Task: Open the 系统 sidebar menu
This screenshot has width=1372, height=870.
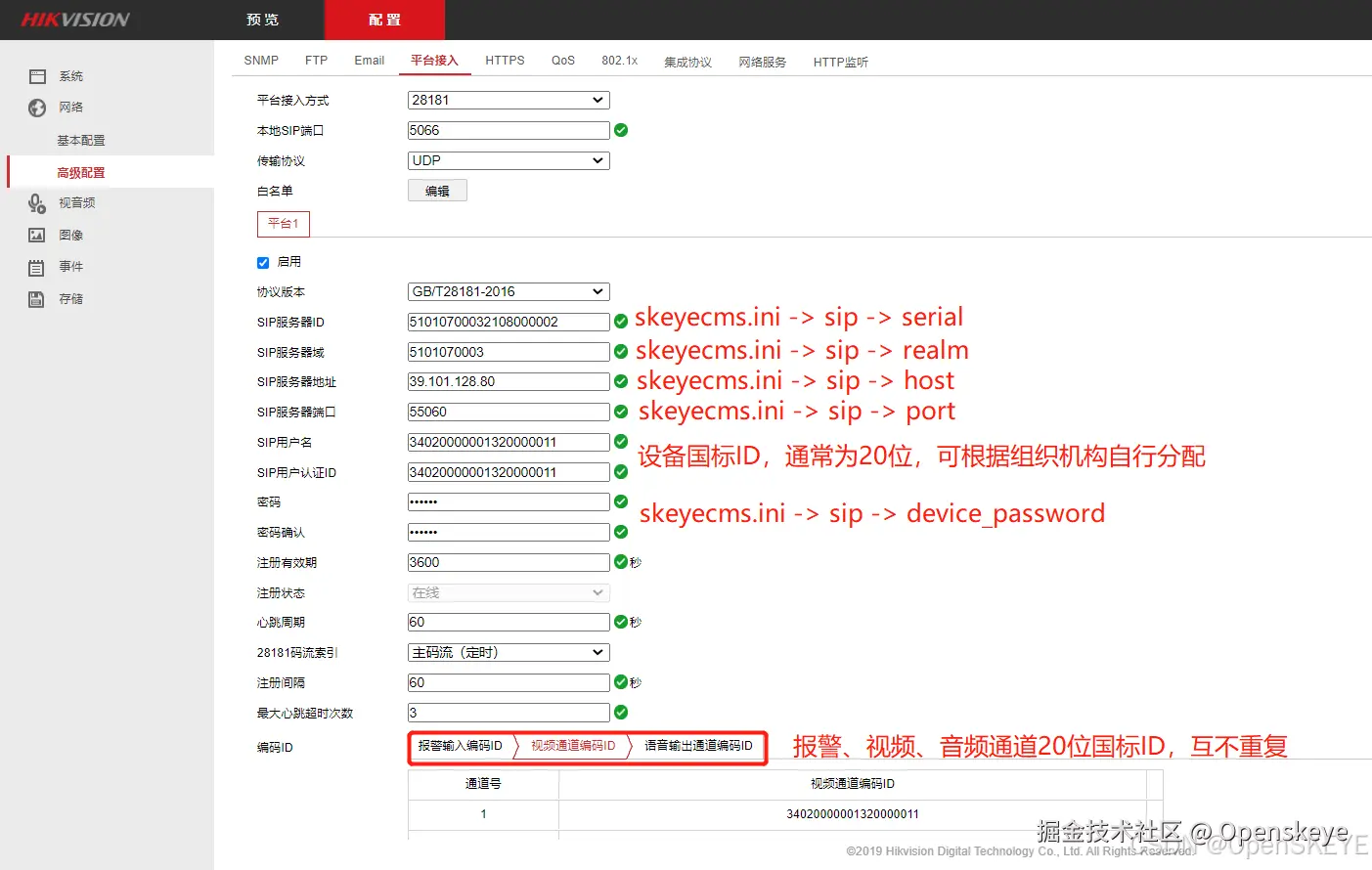Action: (71, 76)
